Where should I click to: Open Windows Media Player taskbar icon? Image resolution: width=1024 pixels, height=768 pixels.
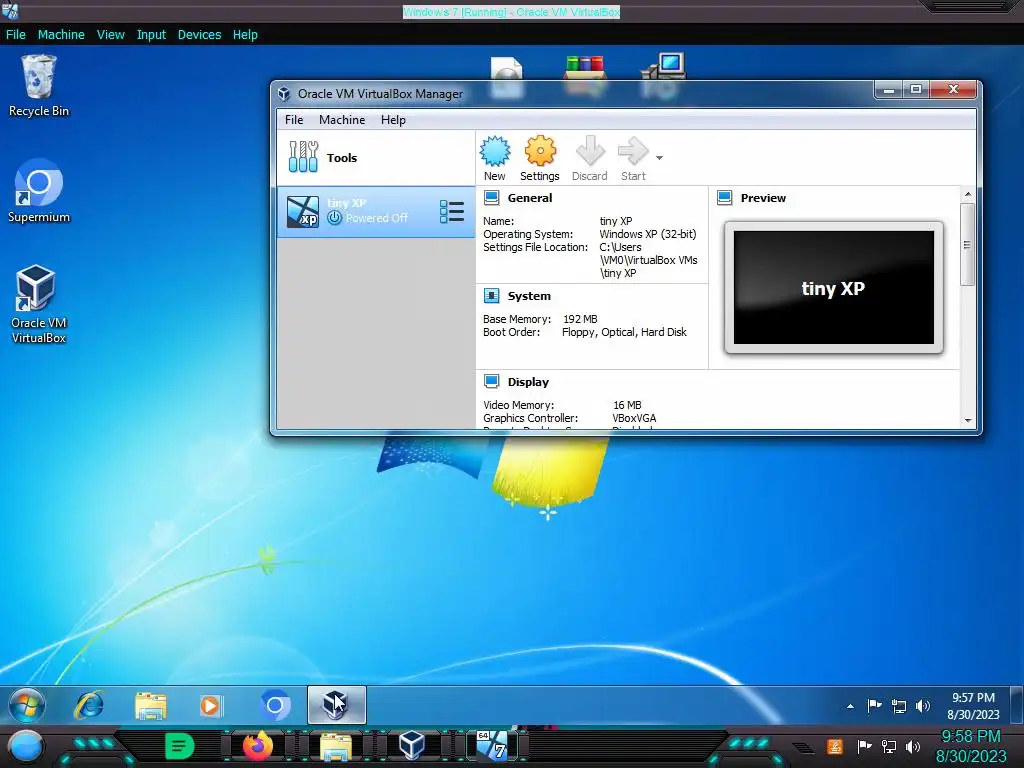pos(211,705)
